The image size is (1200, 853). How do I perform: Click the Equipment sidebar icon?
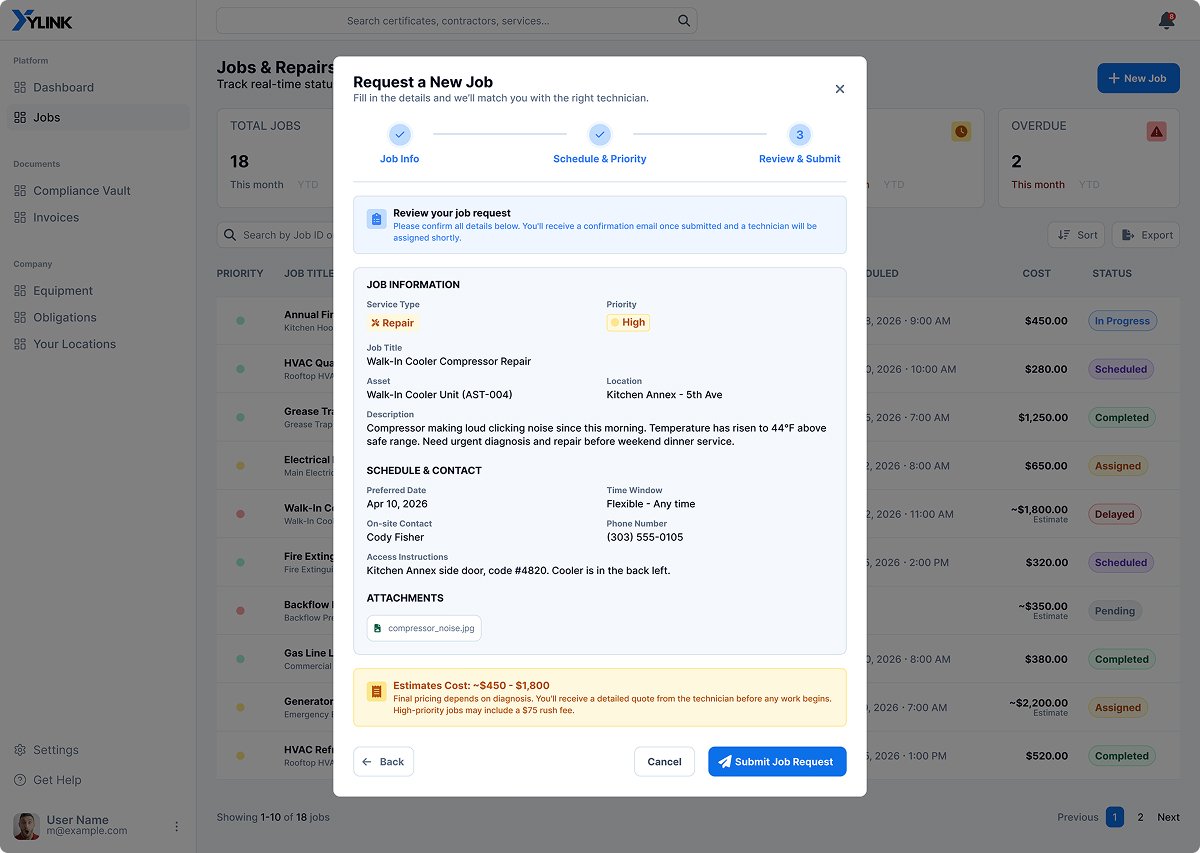pos(20,291)
